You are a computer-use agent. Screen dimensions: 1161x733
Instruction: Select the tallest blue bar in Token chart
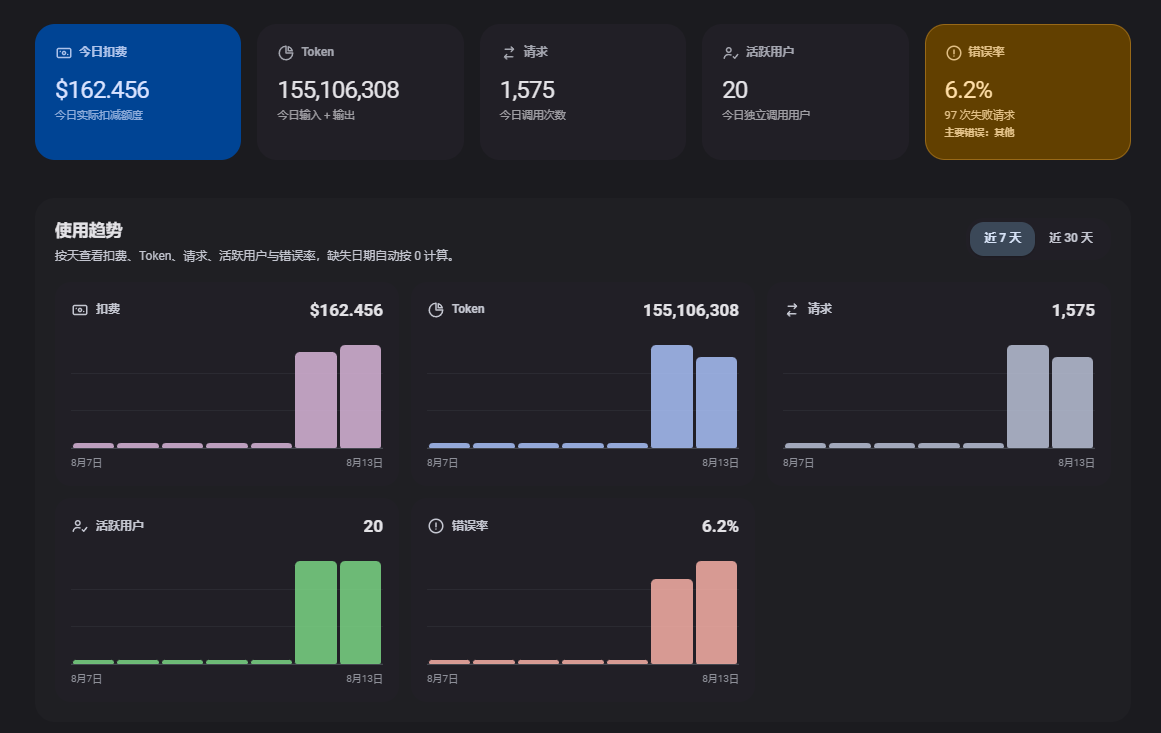click(672, 396)
